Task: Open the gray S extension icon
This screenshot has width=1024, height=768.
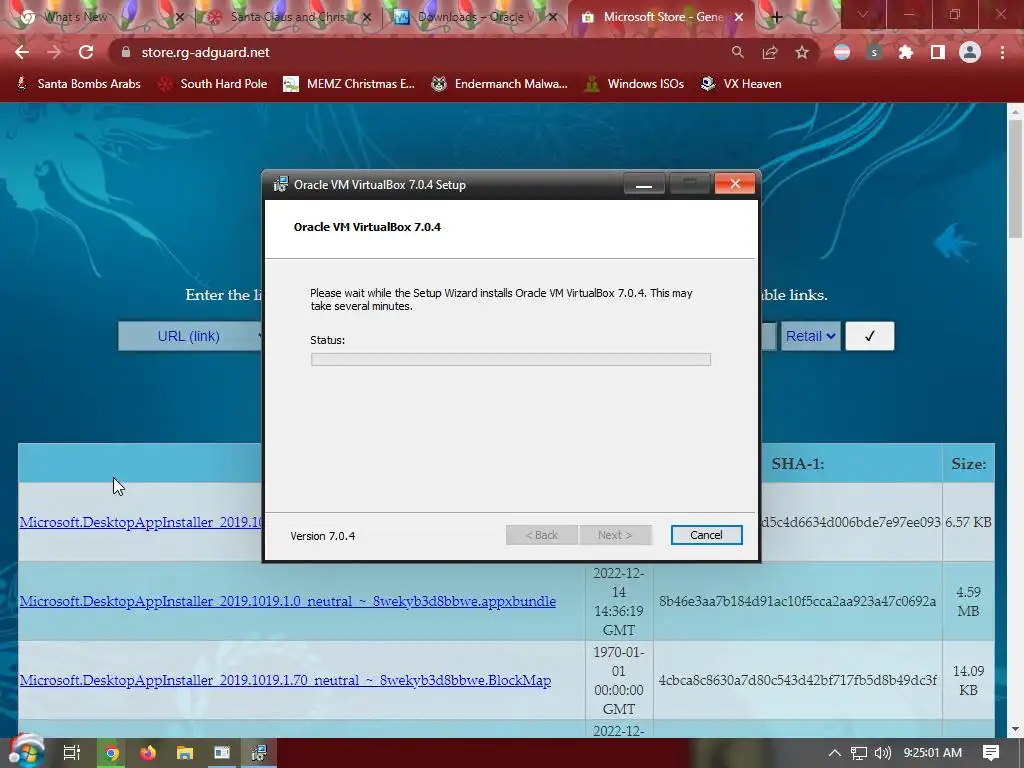Action: coord(874,52)
